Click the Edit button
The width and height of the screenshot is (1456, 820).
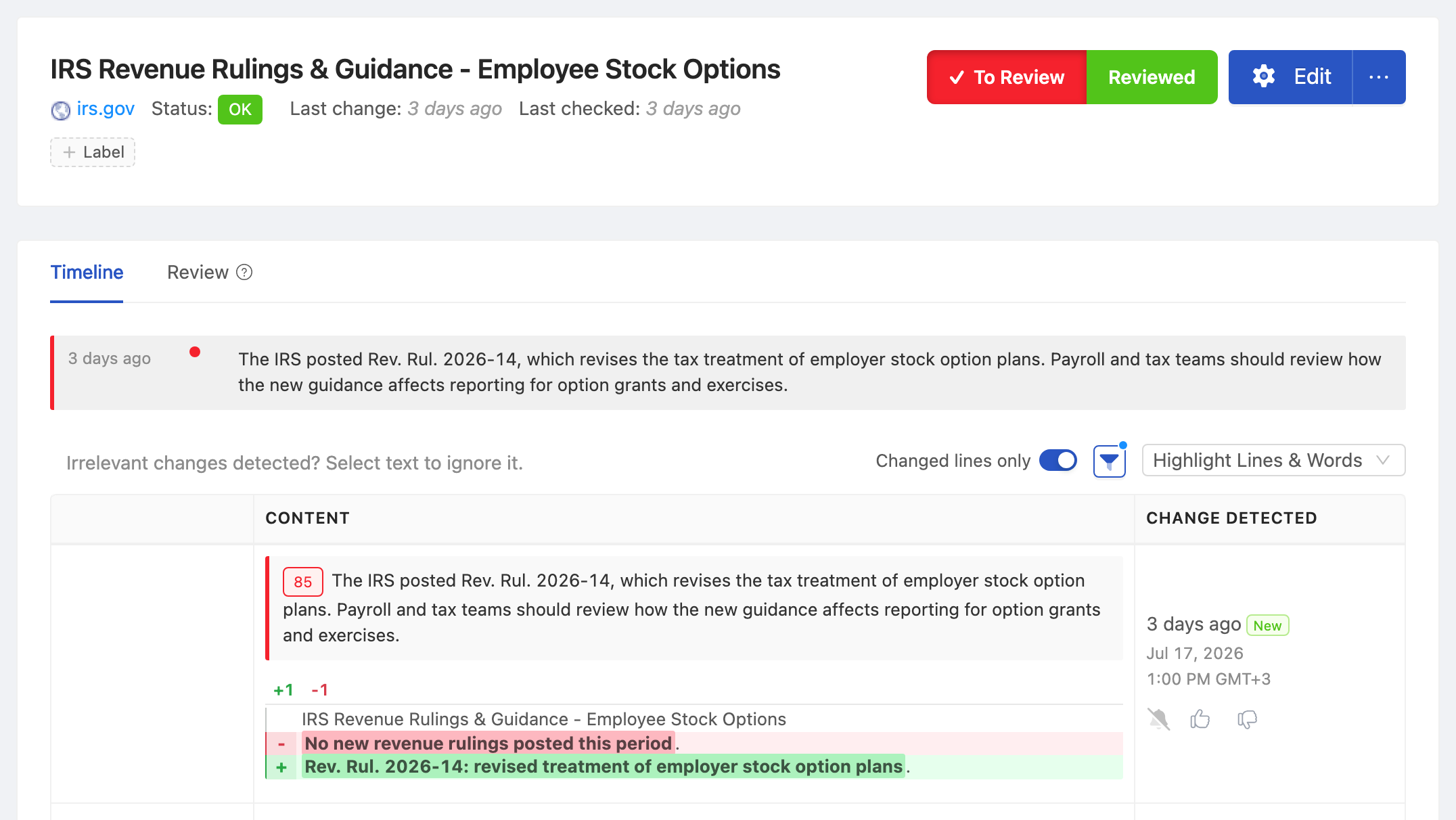tap(1290, 77)
